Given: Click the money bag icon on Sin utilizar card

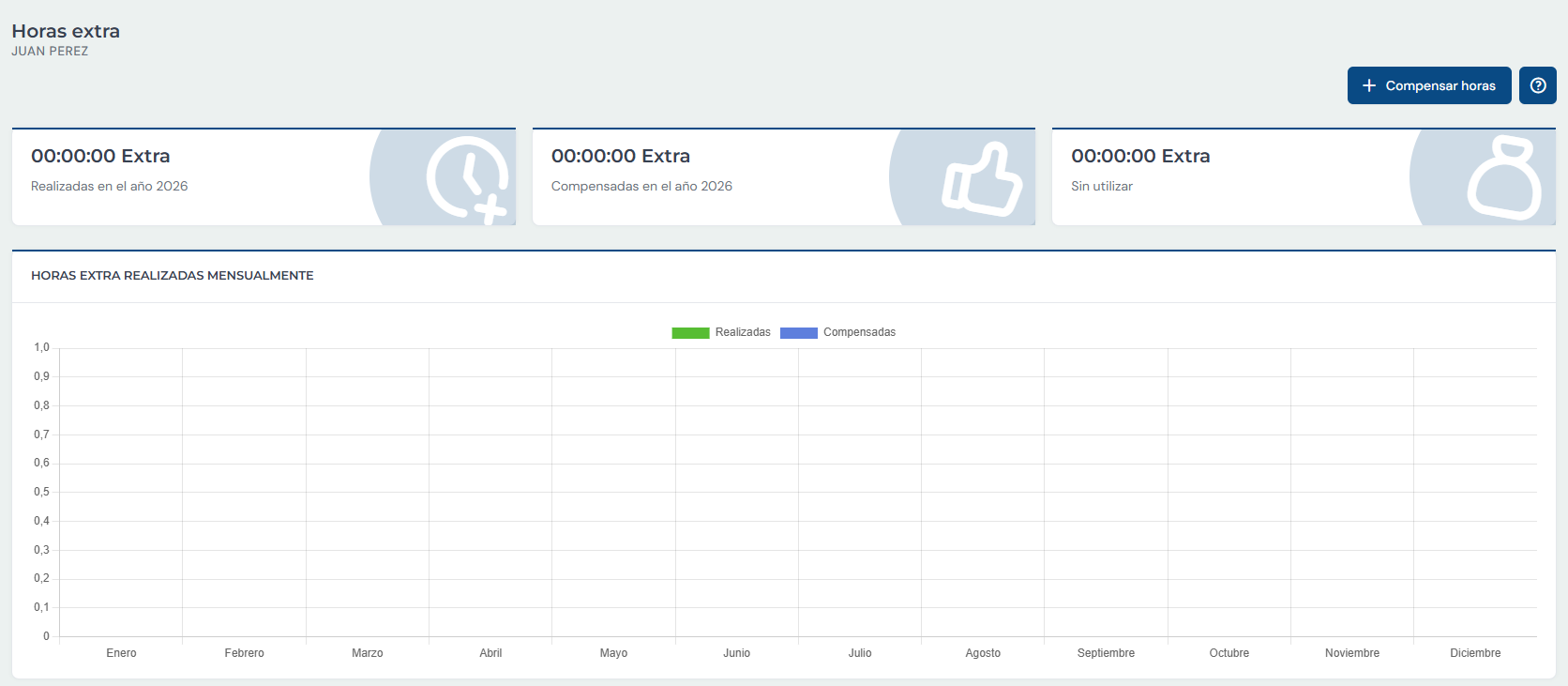Looking at the screenshot, I should click(1503, 178).
